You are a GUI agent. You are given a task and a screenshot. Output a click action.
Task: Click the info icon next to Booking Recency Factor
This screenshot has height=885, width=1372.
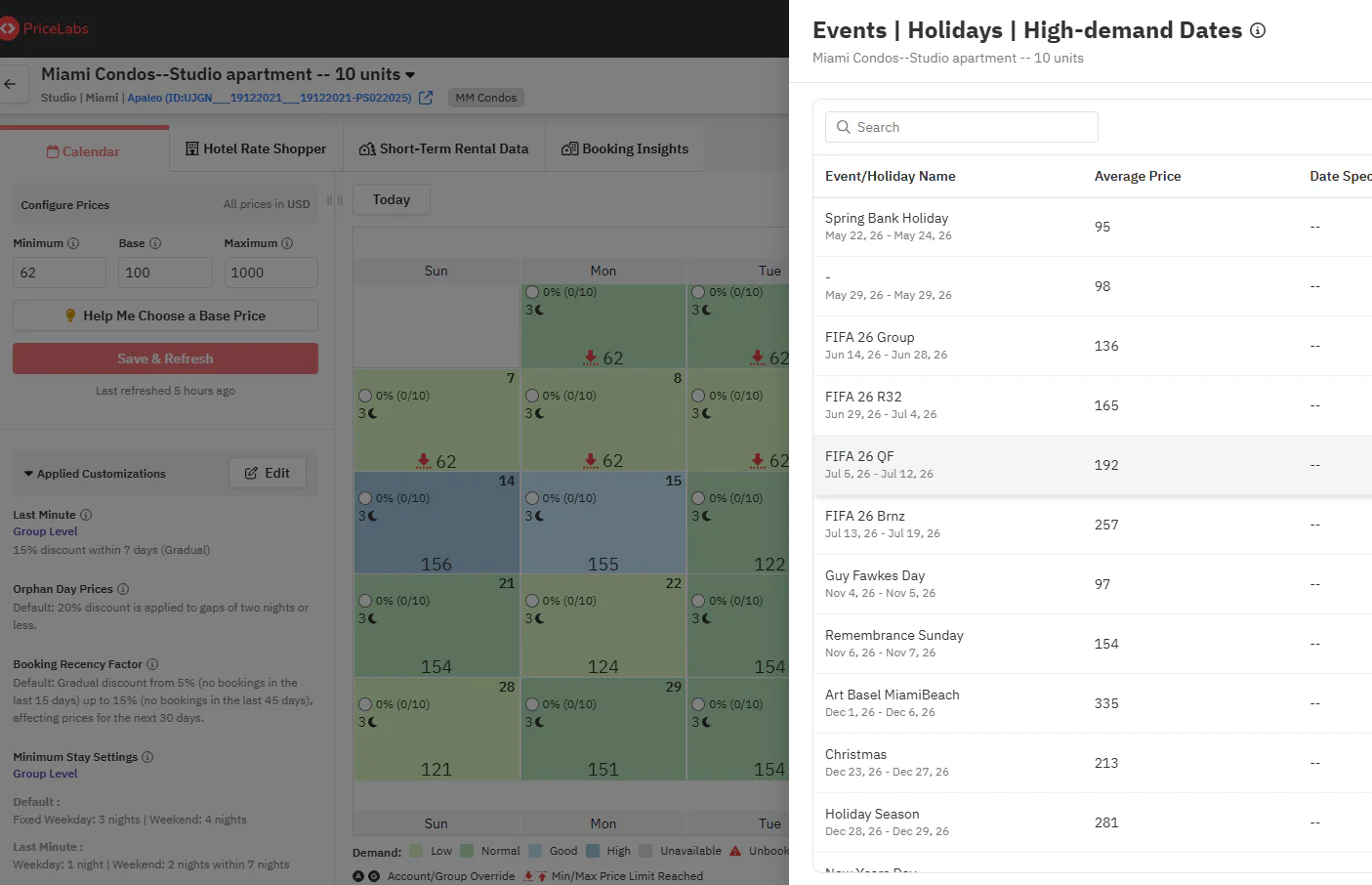pyautogui.click(x=152, y=664)
